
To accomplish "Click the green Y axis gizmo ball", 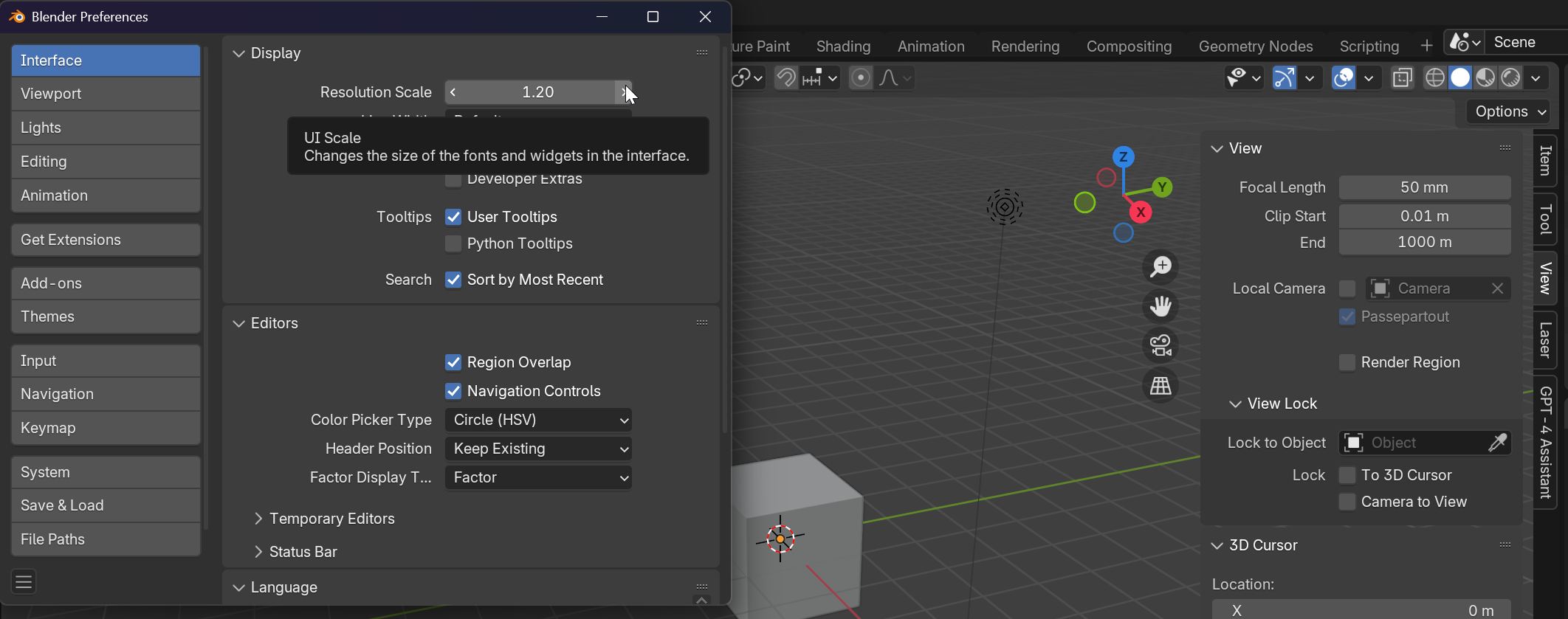I will (x=1163, y=187).
